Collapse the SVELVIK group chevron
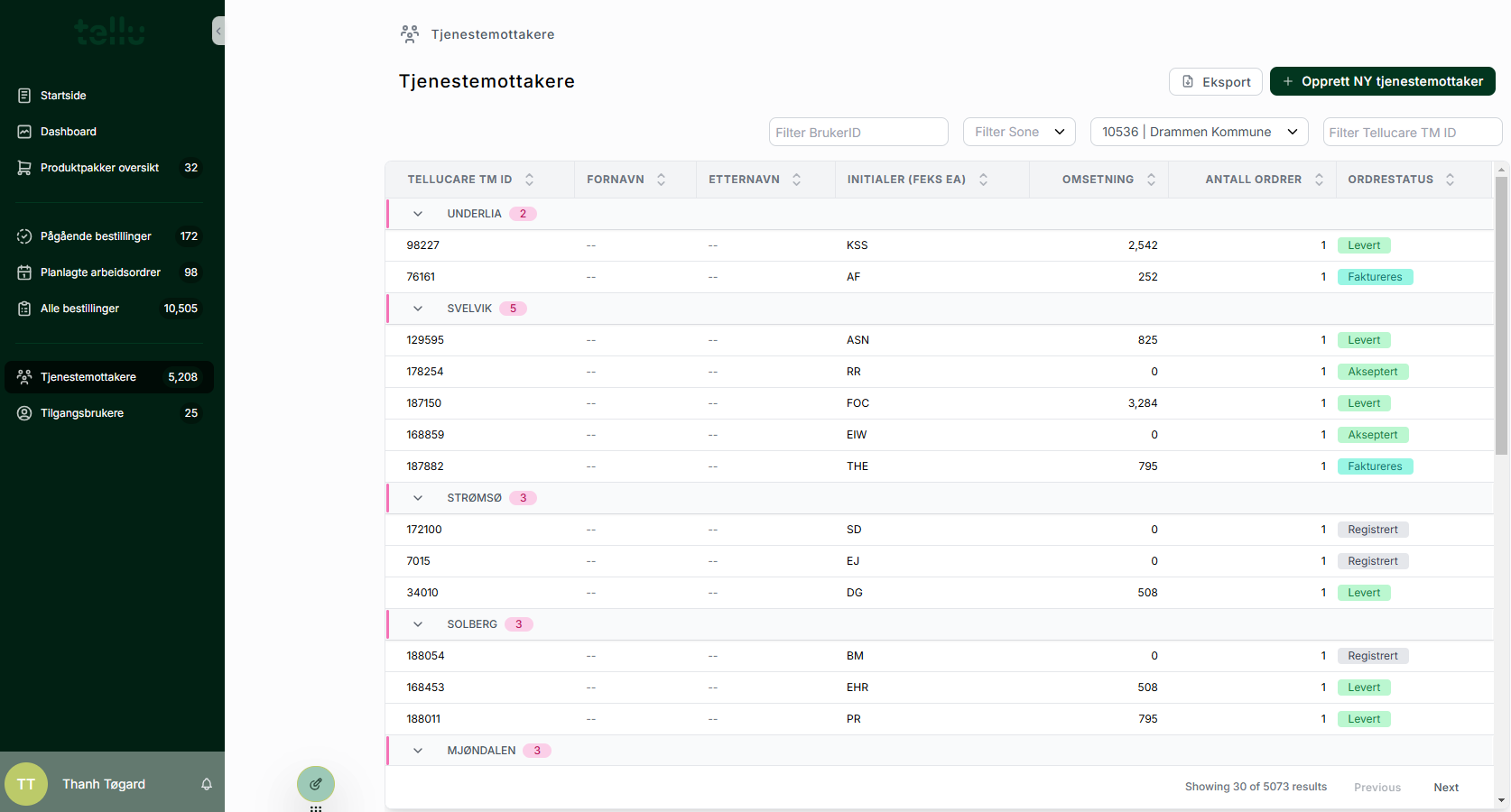1511x812 pixels. (418, 309)
